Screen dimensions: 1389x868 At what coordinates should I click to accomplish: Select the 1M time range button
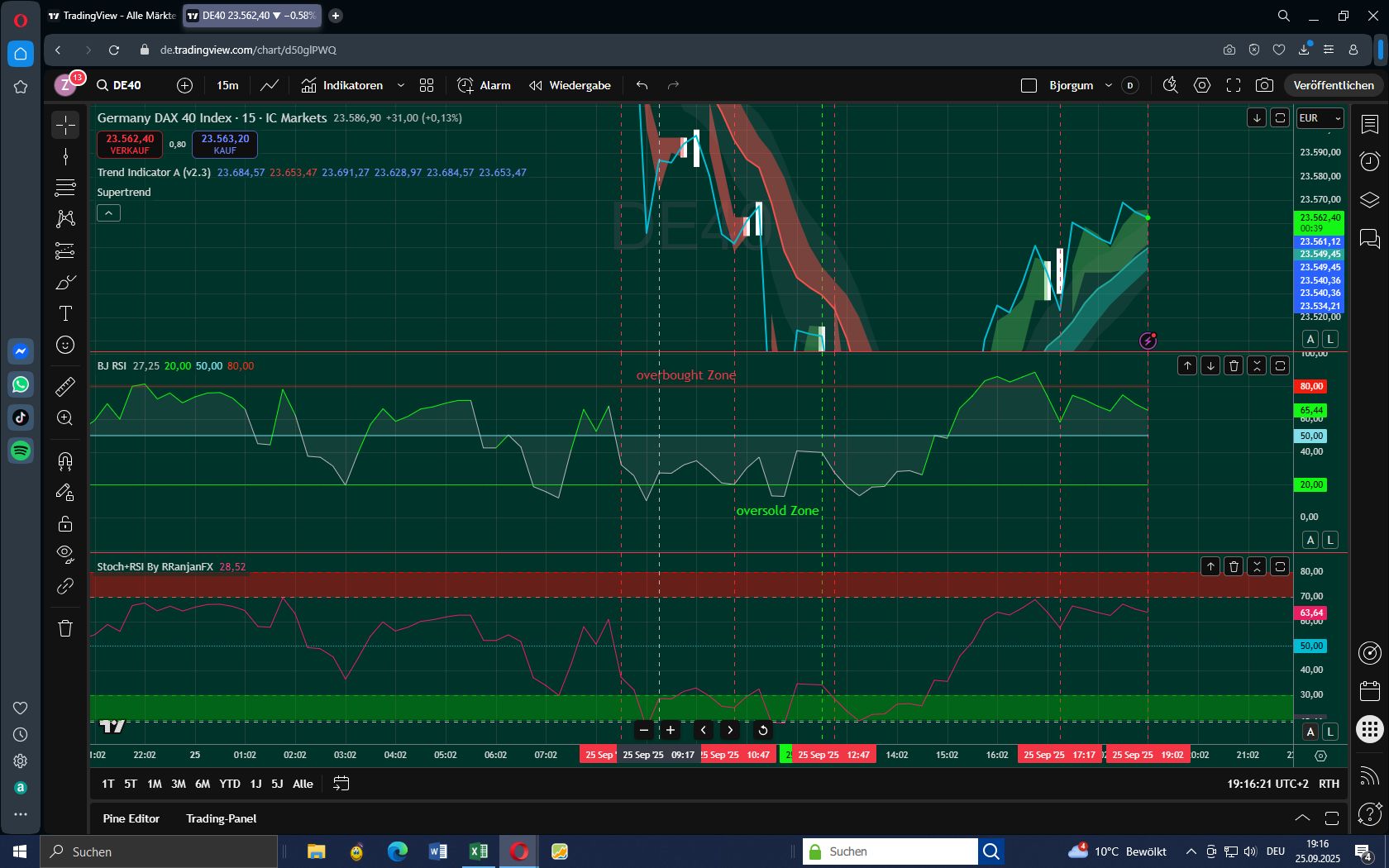click(154, 784)
